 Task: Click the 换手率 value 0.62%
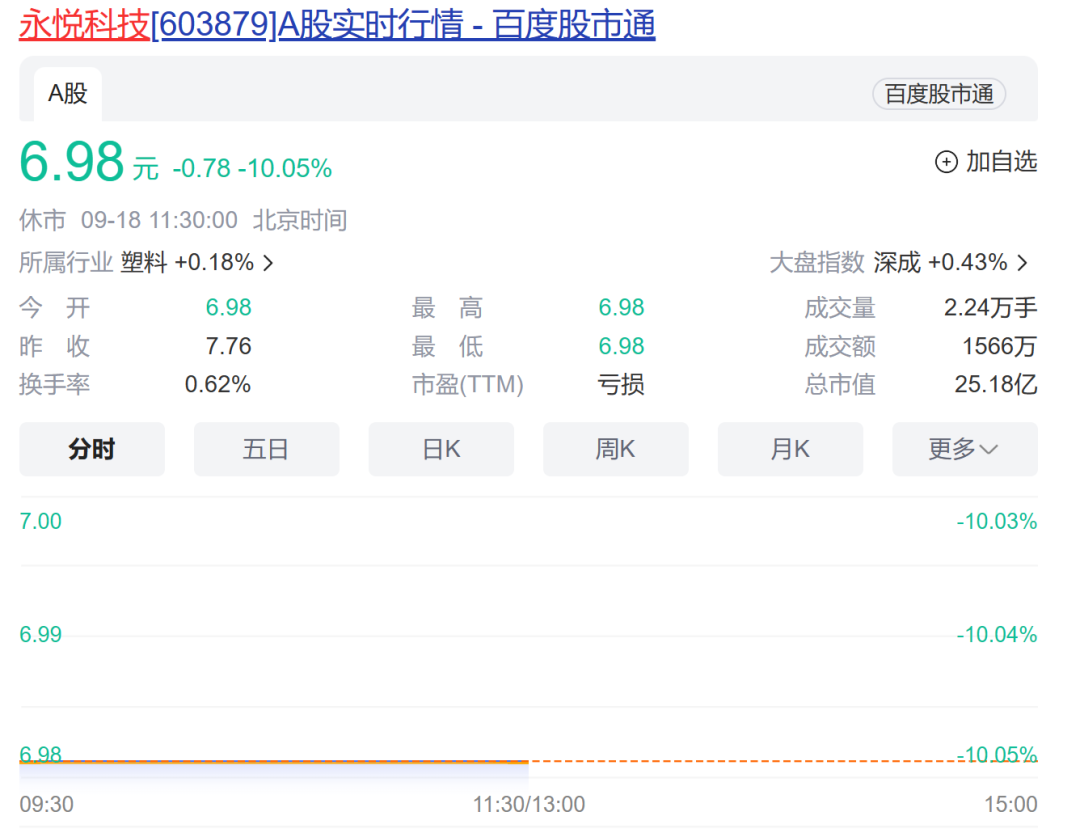[x=218, y=384]
